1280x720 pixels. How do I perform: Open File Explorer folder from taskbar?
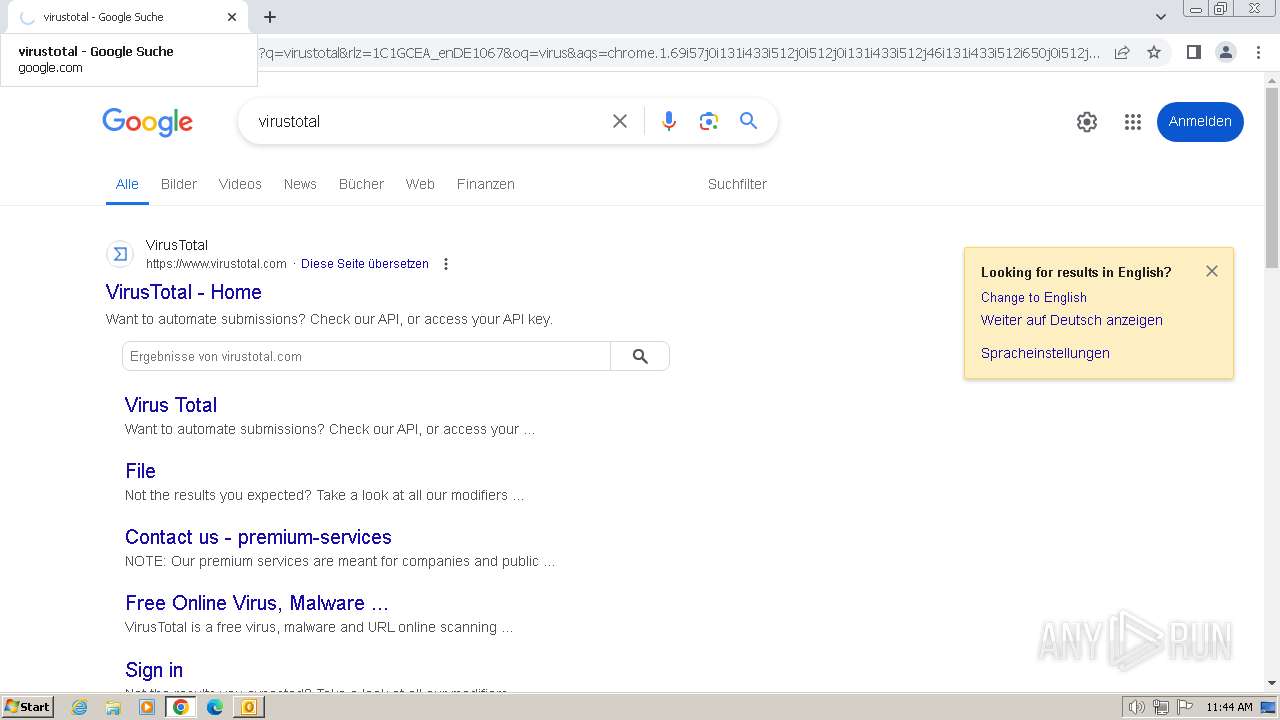tap(113, 707)
